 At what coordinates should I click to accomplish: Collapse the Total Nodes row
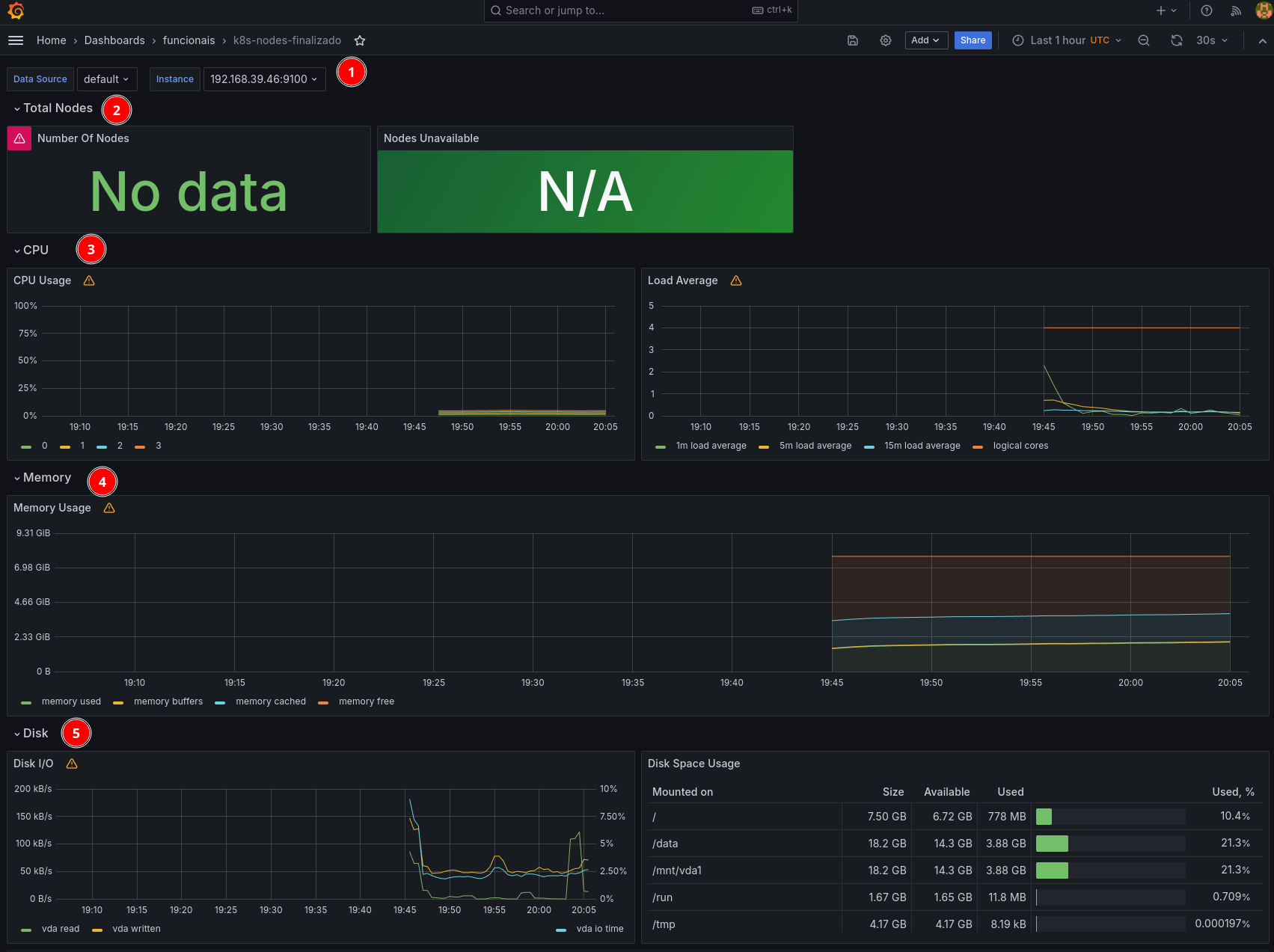pos(53,108)
